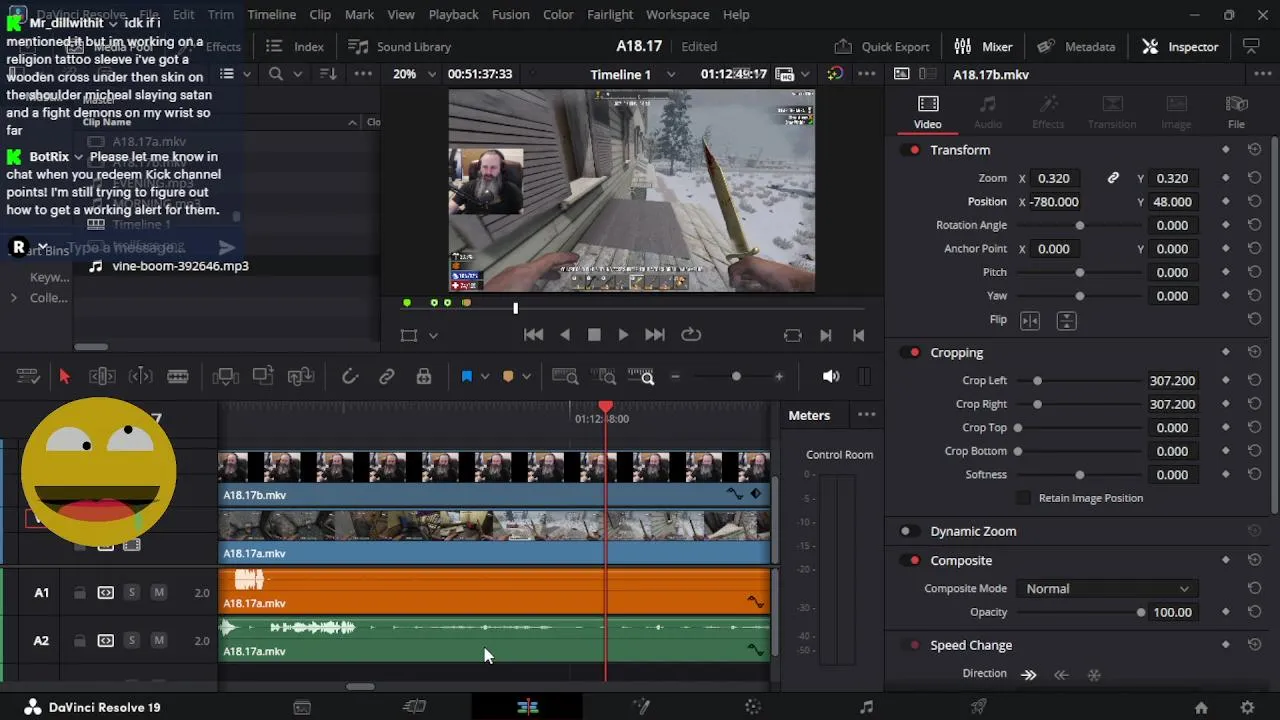Click Overwrite Clip timeline button
The image size is (1280, 720).
pyautogui.click(x=263, y=376)
